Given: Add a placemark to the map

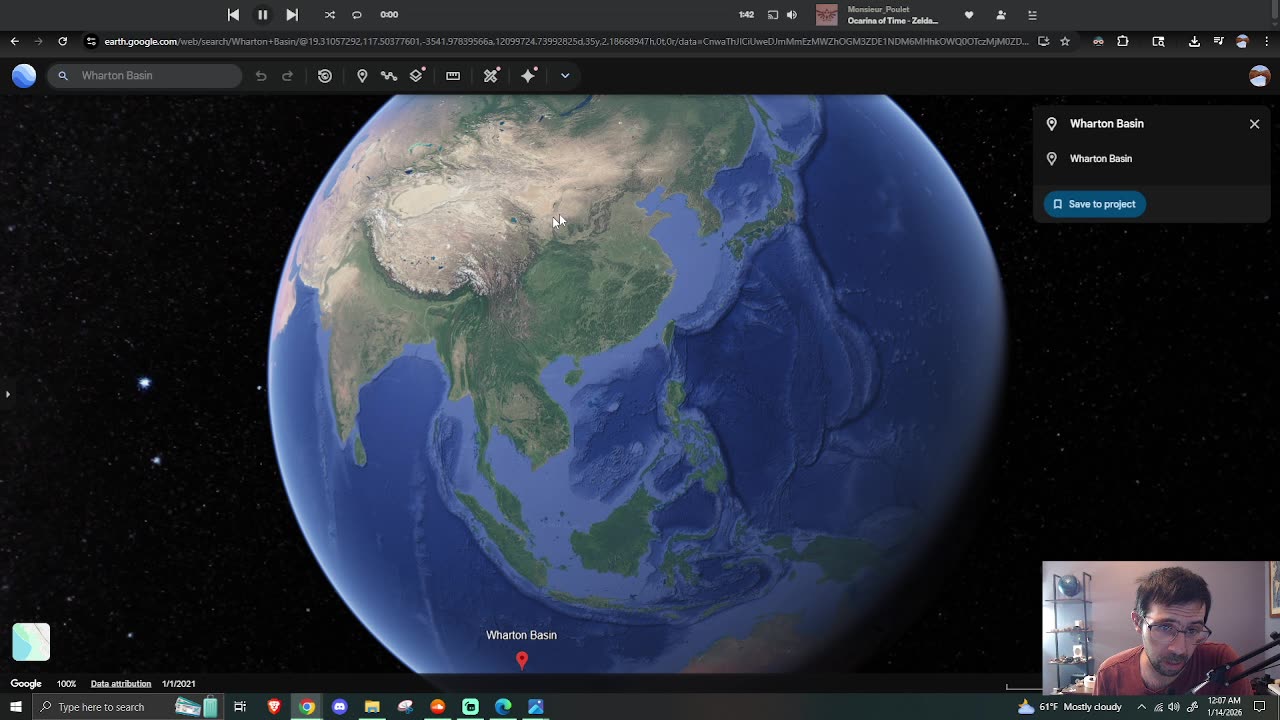Looking at the screenshot, I should (362, 75).
